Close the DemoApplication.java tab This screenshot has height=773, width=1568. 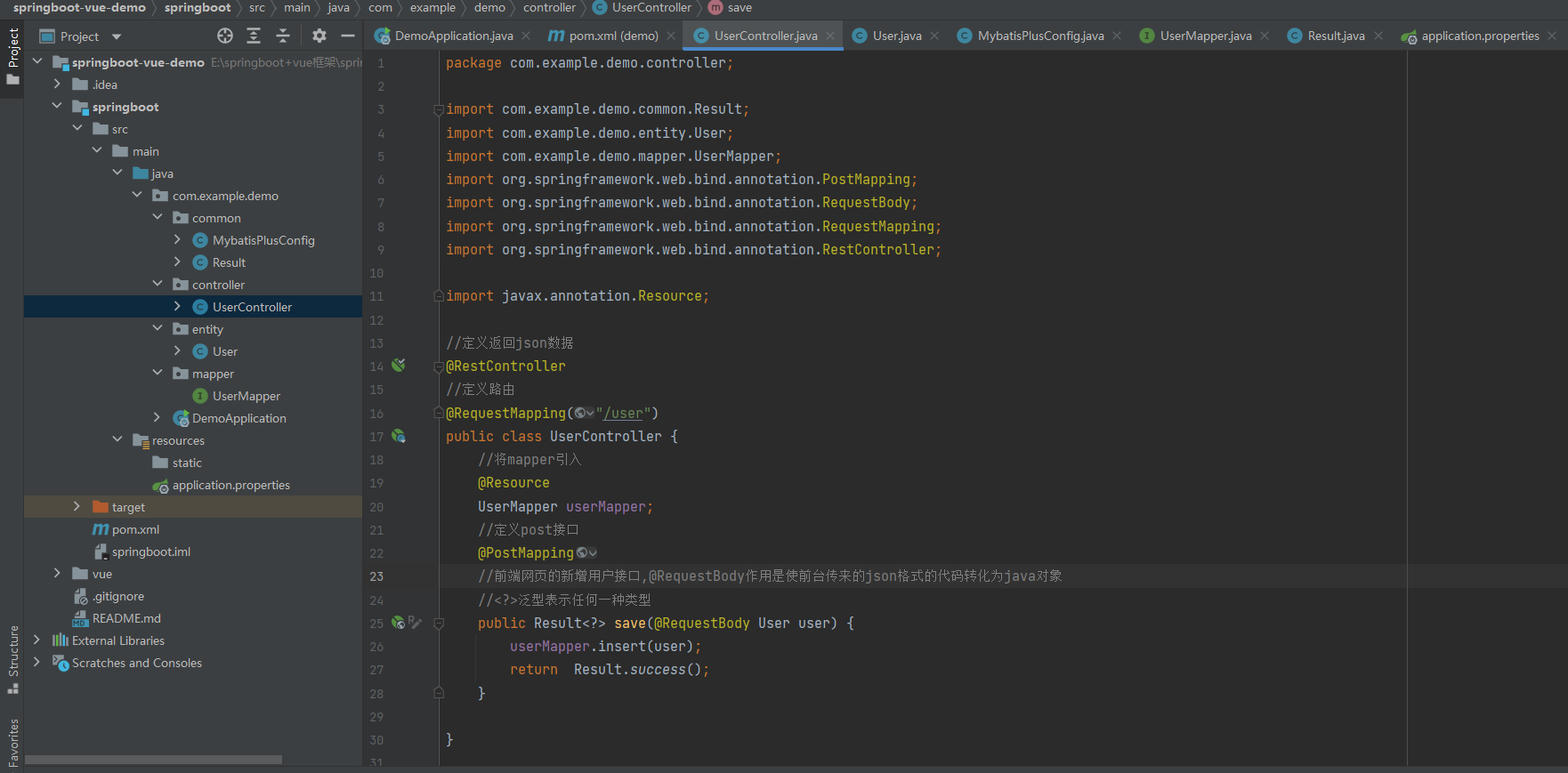(526, 36)
